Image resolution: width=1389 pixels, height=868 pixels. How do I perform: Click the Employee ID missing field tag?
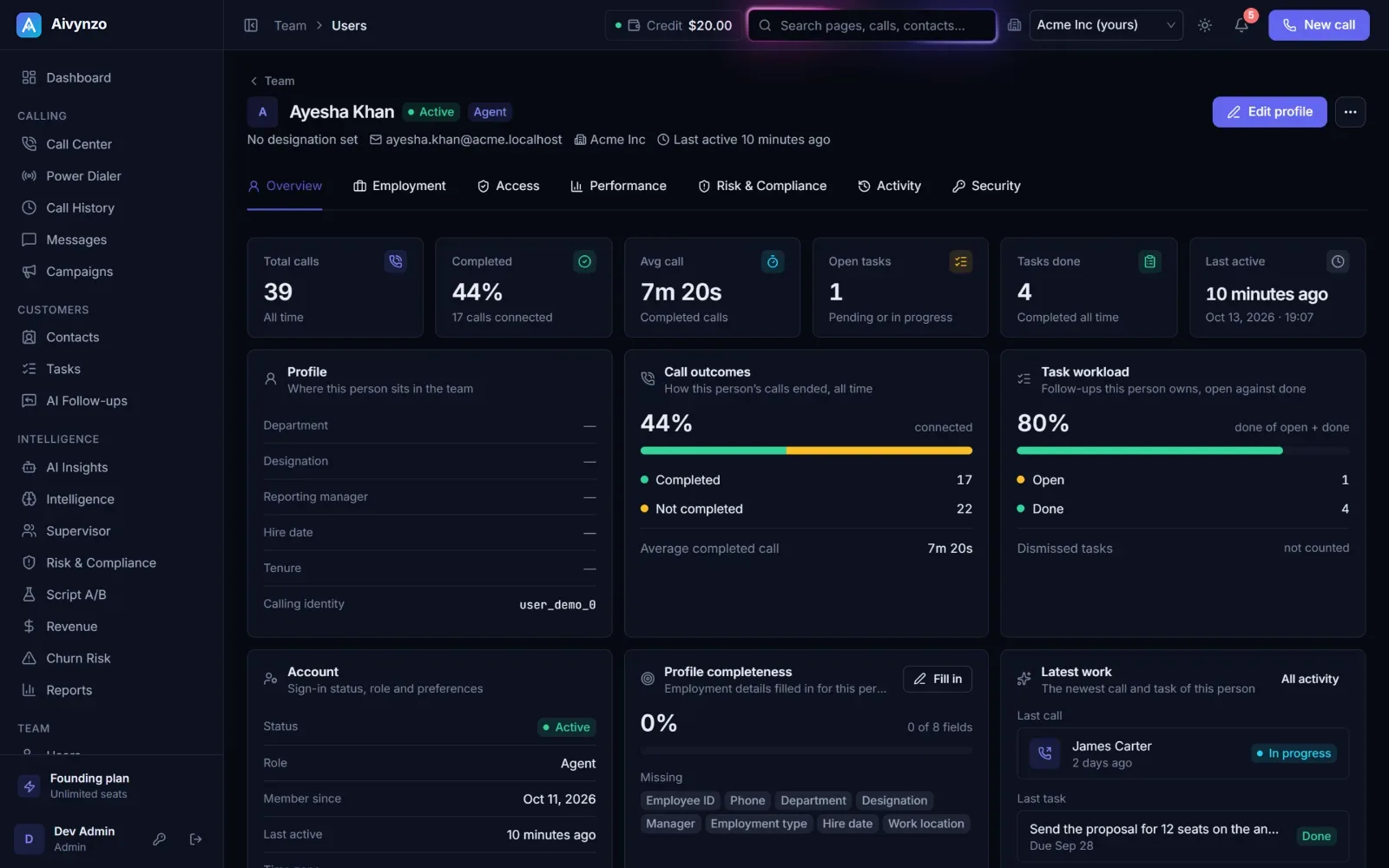[x=680, y=800]
